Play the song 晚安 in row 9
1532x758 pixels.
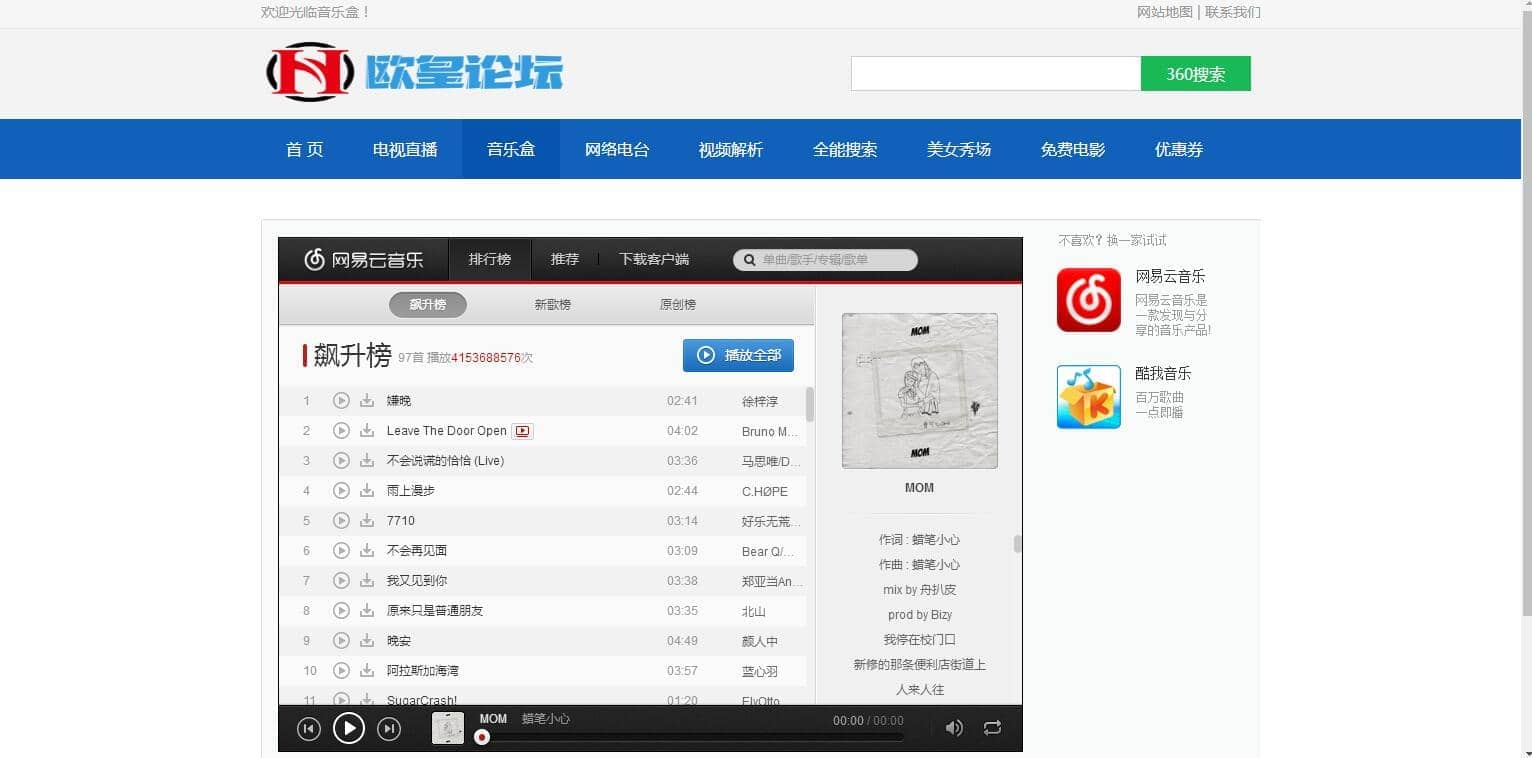(341, 641)
